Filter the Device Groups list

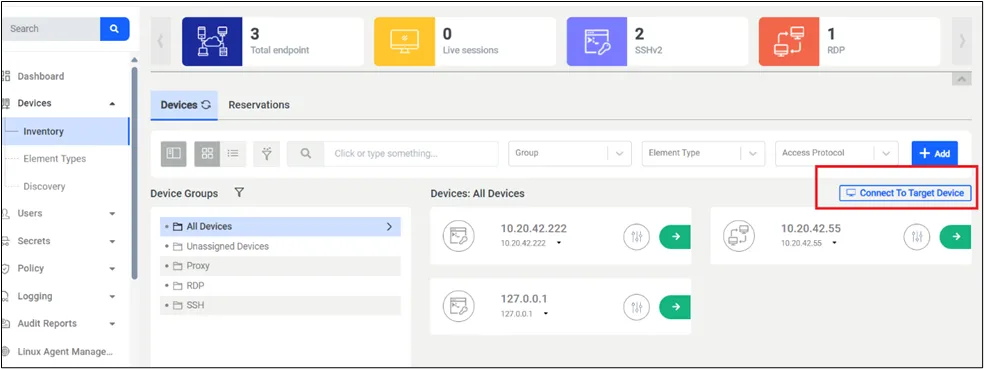(238, 193)
